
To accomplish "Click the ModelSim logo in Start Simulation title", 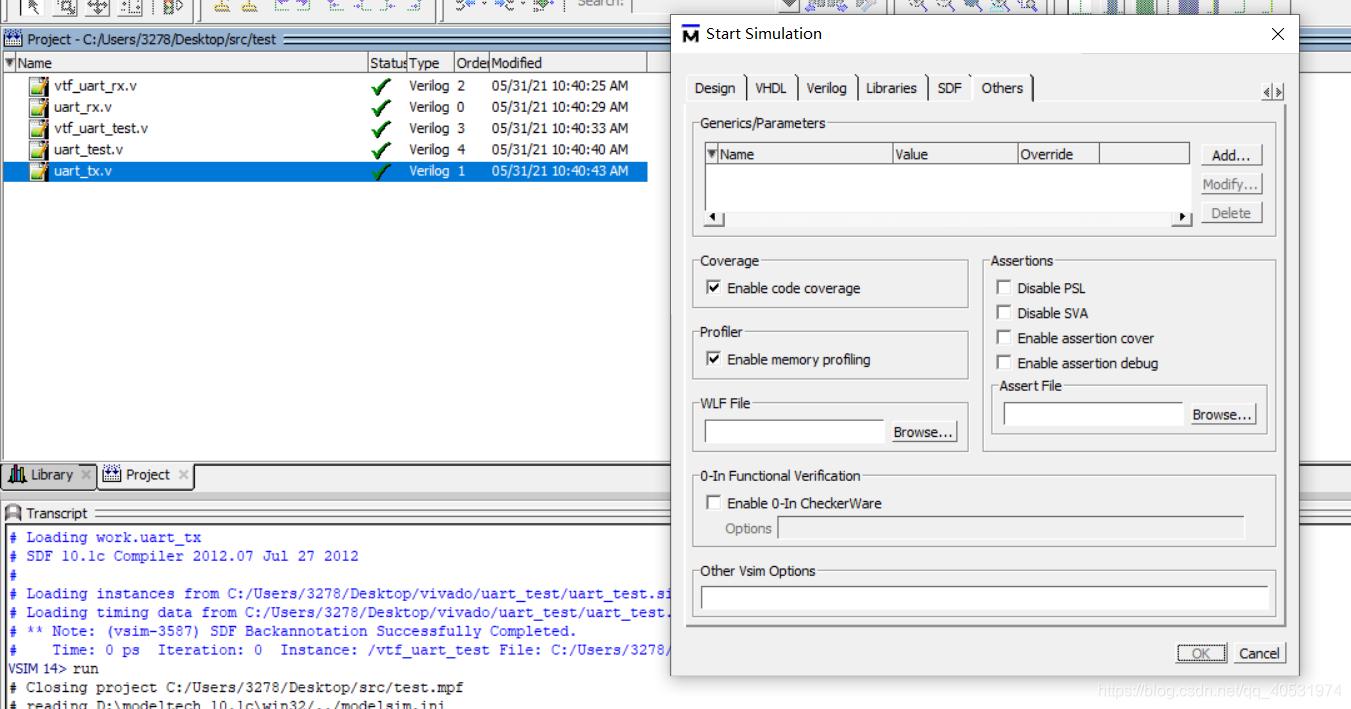I will click(x=690, y=34).
